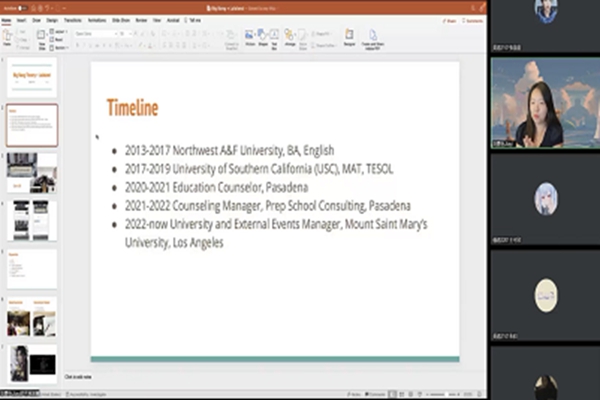Open the Slide Show tab
Image resolution: width=600 pixels, height=400 pixels.
coord(121,20)
